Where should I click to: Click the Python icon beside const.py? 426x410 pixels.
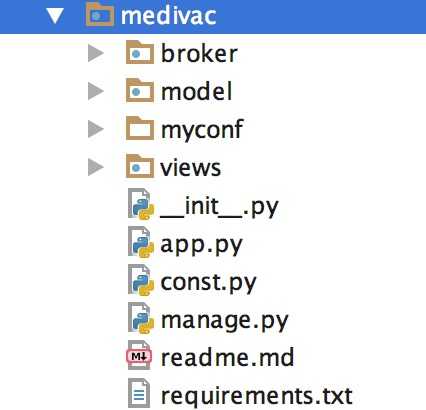[x=141, y=280]
